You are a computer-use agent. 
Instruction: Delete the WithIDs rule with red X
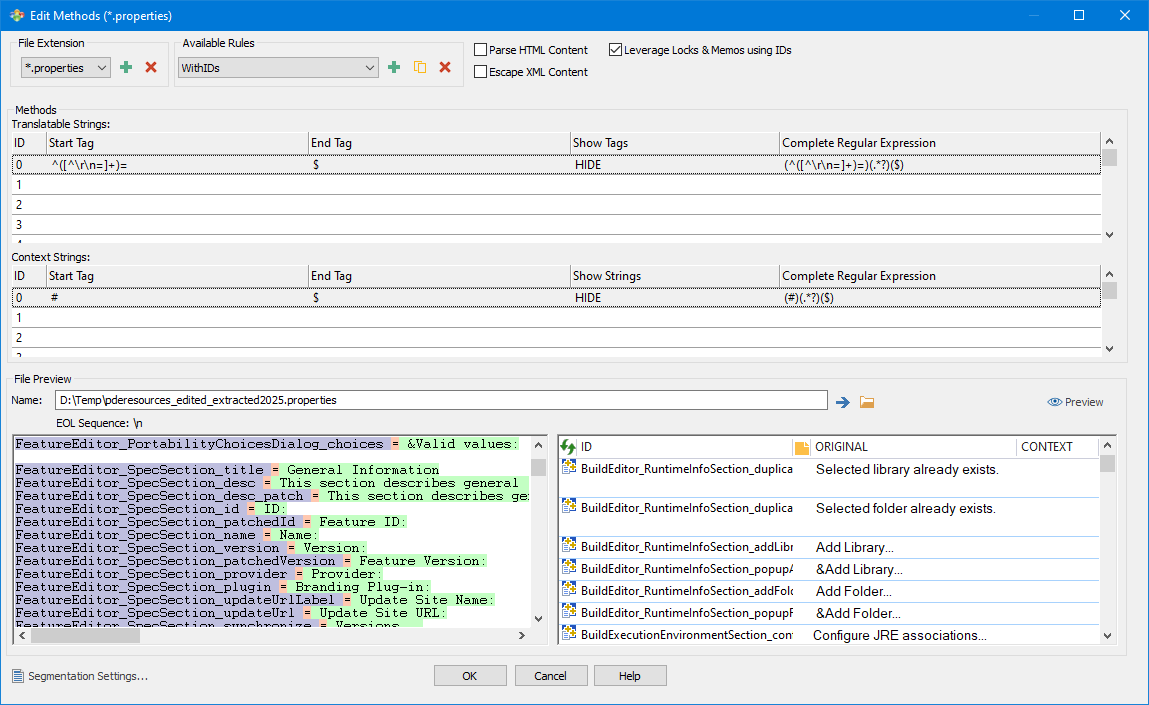click(x=445, y=67)
